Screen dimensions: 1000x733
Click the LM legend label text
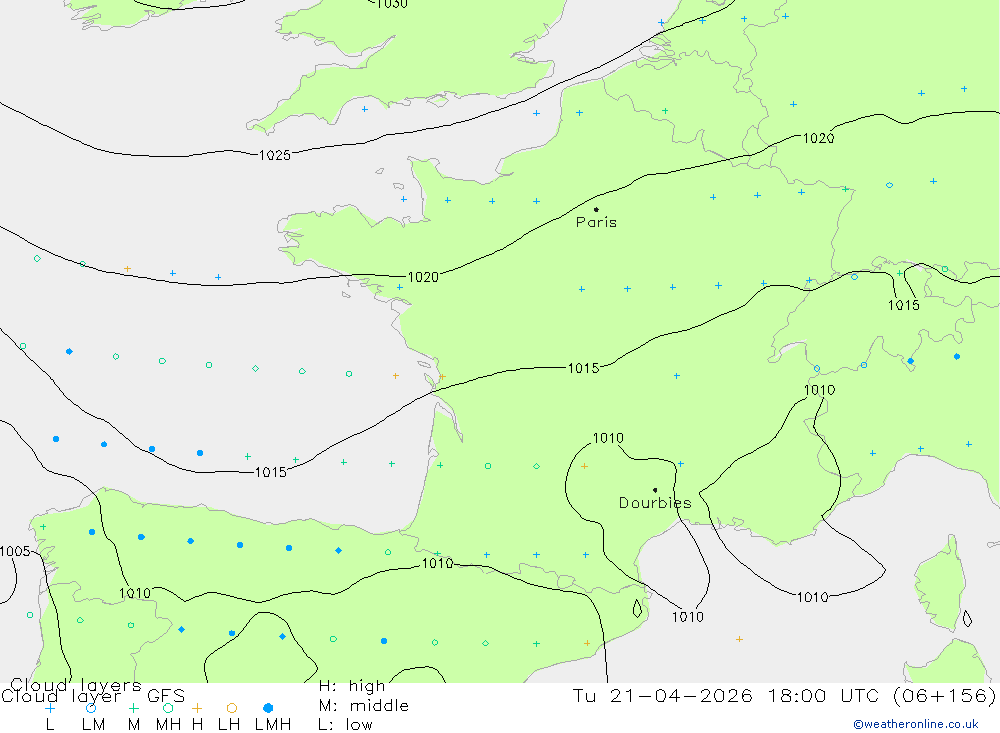click(93, 725)
